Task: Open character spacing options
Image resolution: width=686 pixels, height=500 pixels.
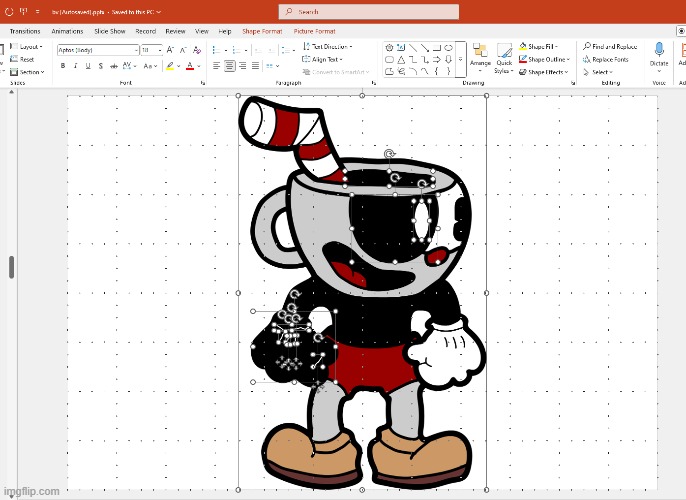Action: click(130, 66)
